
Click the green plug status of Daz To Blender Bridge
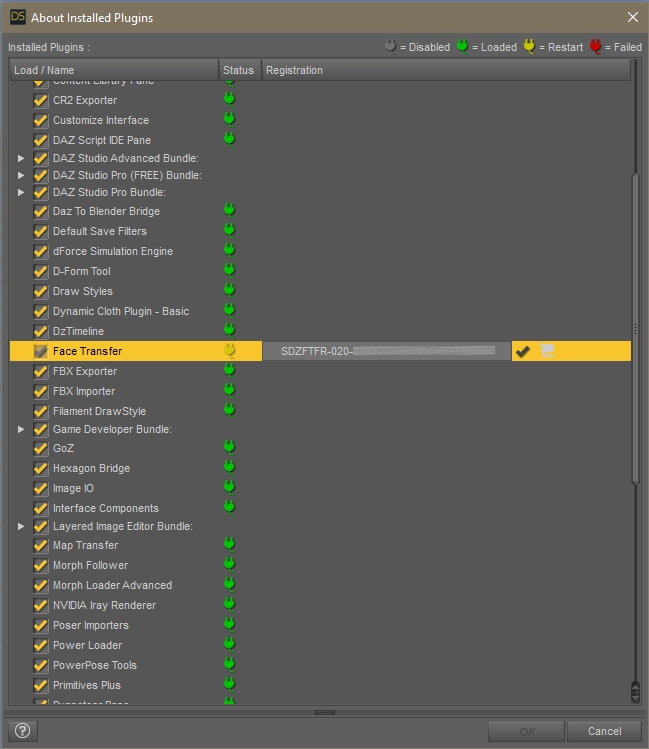[230, 210]
